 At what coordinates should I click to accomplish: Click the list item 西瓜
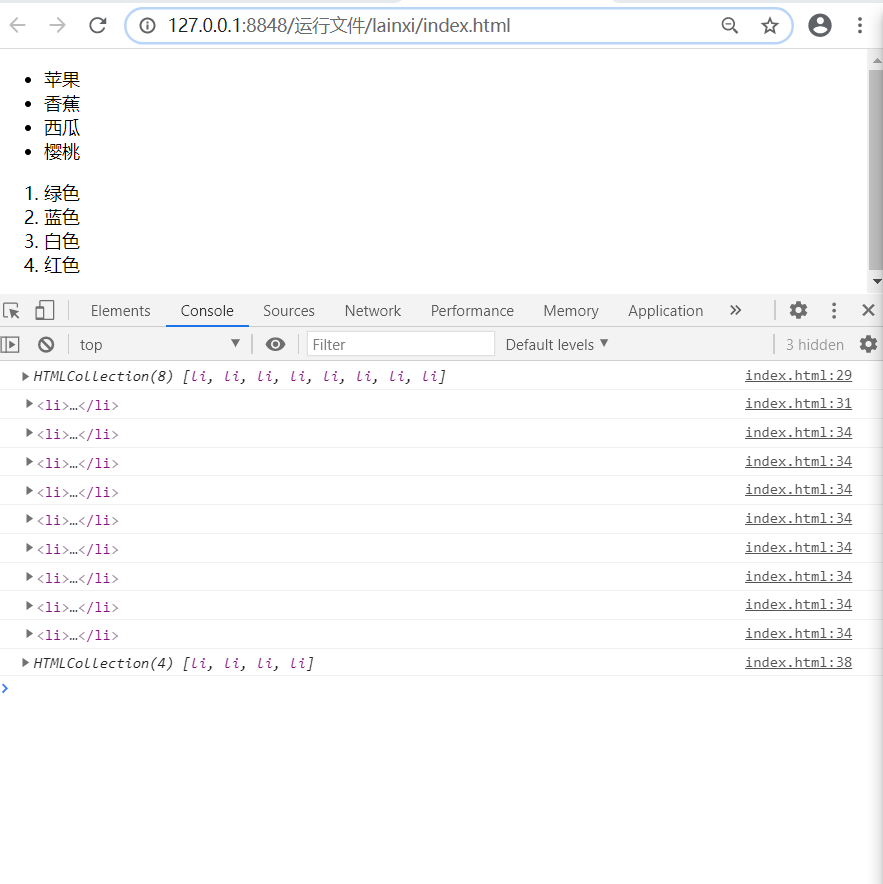(x=62, y=128)
